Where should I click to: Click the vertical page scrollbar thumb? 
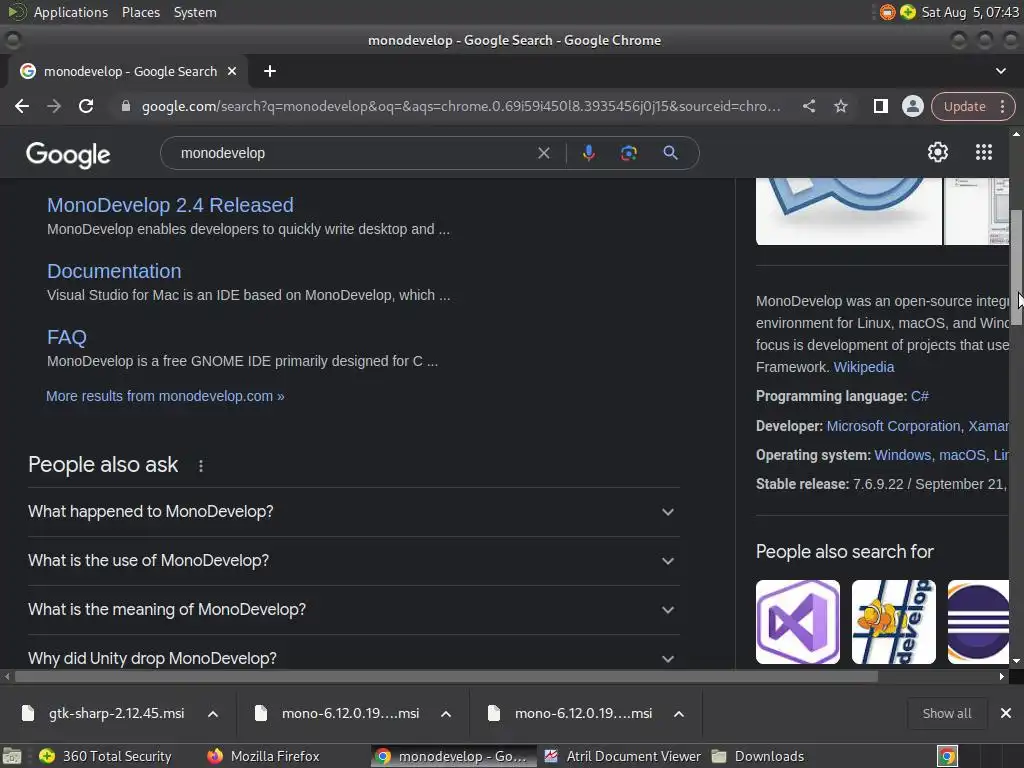[x=1016, y=268]
